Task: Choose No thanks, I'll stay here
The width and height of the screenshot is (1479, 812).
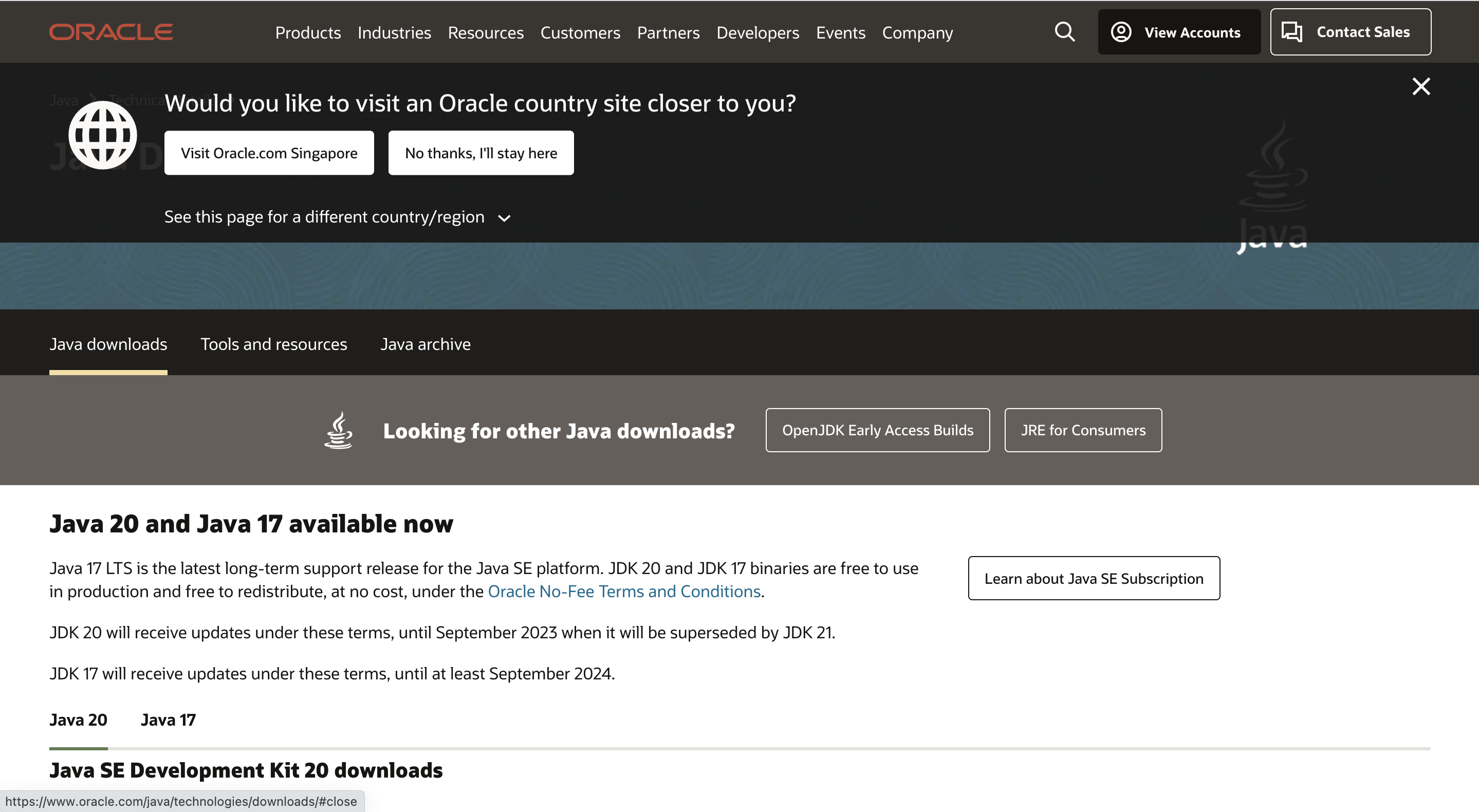Action: 480,153
